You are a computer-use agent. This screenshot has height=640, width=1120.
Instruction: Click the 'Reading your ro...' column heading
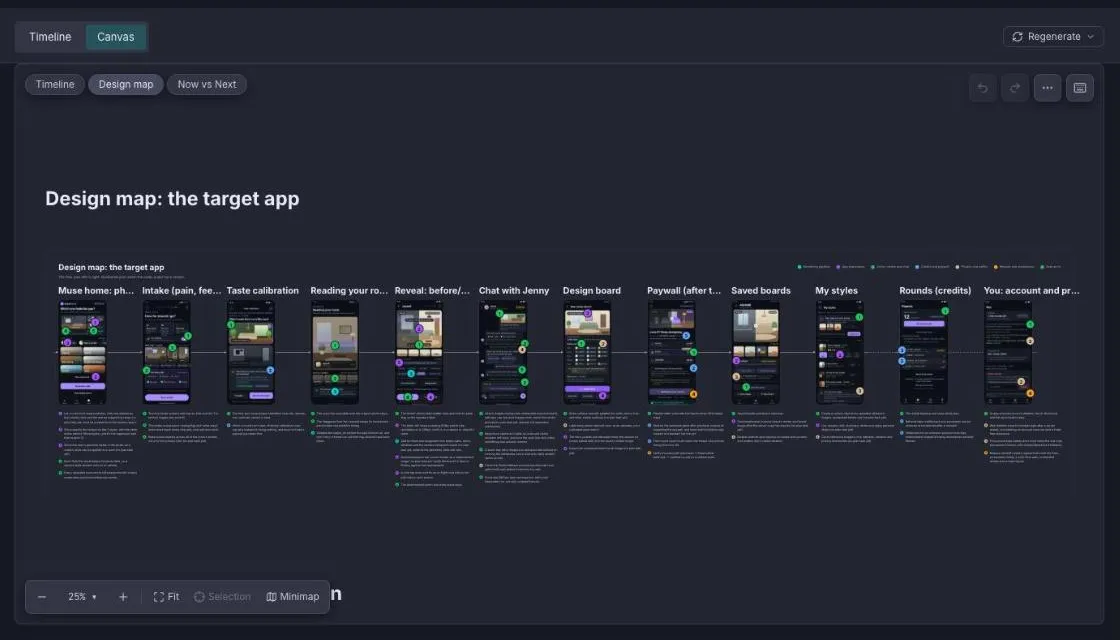pos(349,291)
